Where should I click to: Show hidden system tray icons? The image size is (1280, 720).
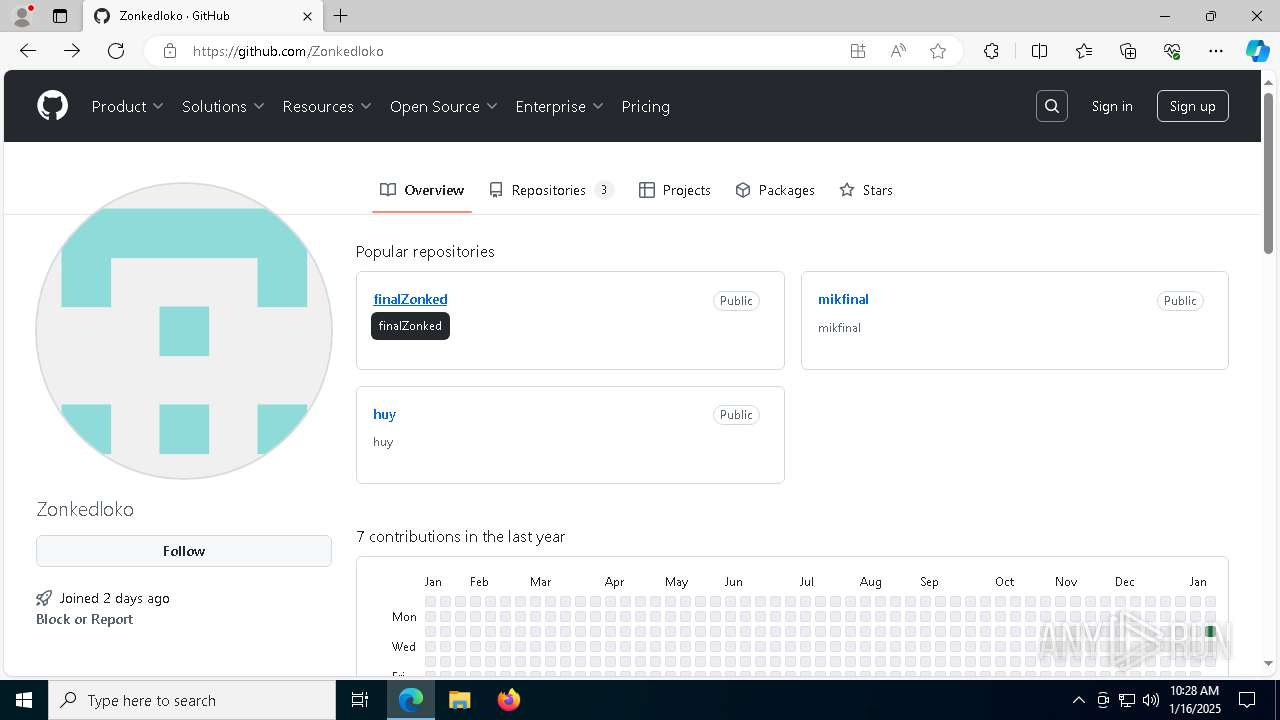(1078, 700)
